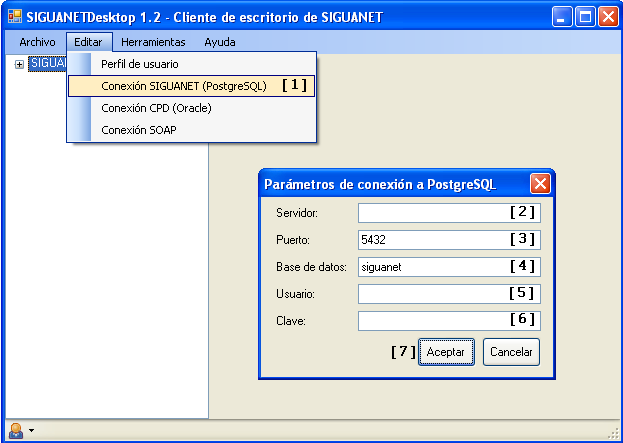The height and width of the screenshot is (443, 623).
Task: Focus the Usuario input field
Action: 449,294
